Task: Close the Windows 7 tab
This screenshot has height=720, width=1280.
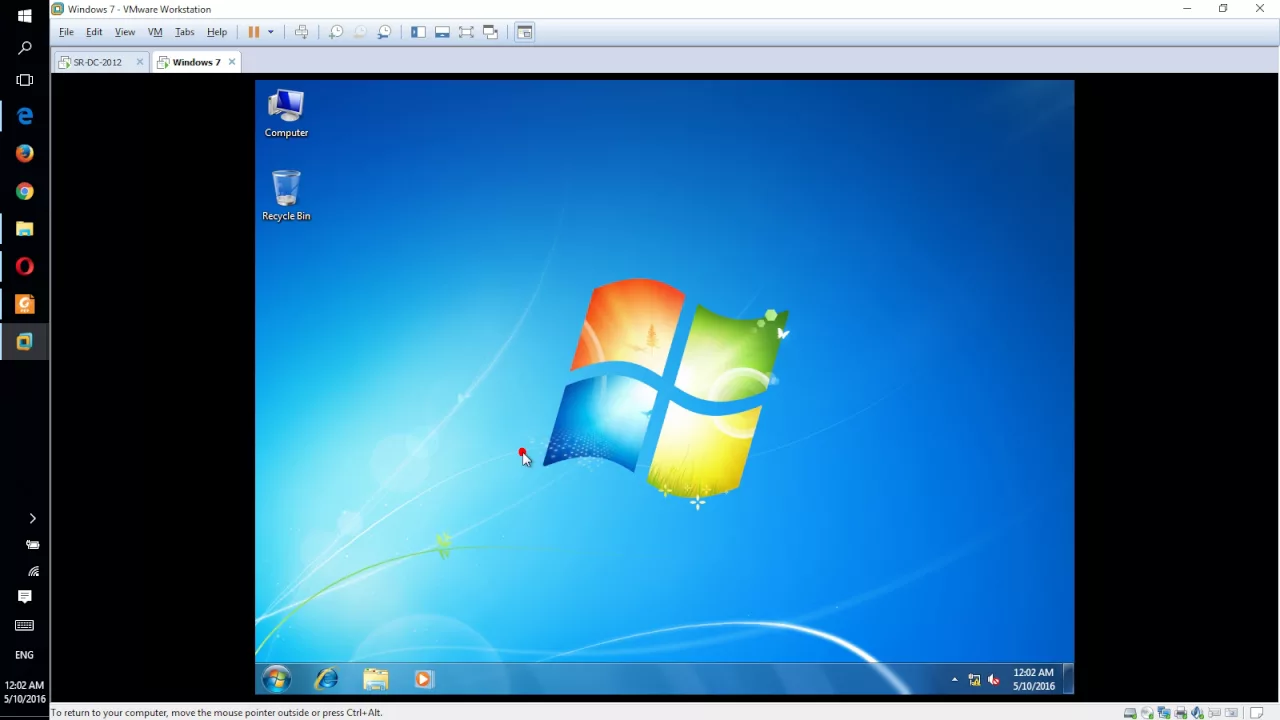Action: [x=232, y=62]
